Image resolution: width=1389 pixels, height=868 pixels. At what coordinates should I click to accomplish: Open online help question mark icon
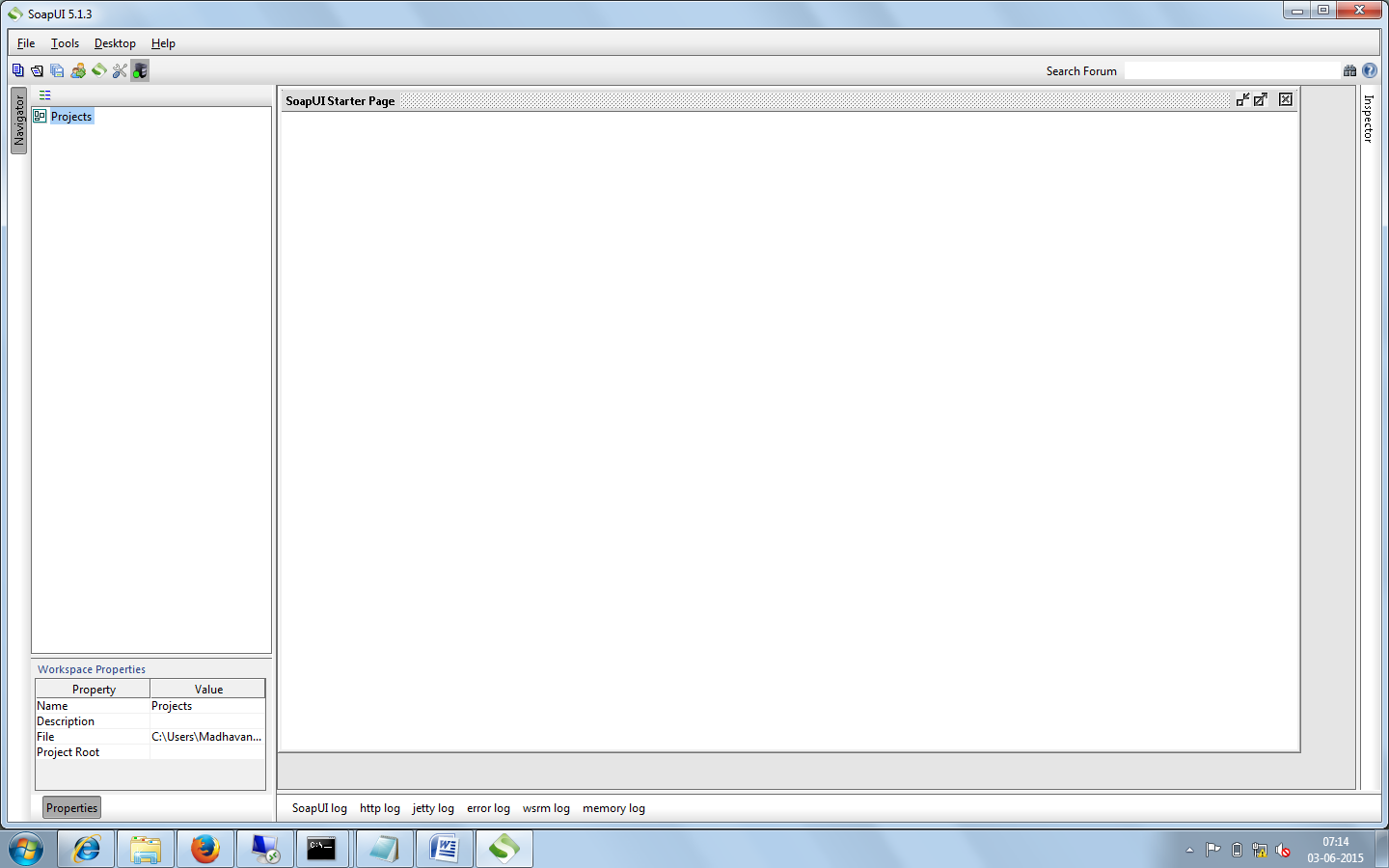click(1370, 70)
